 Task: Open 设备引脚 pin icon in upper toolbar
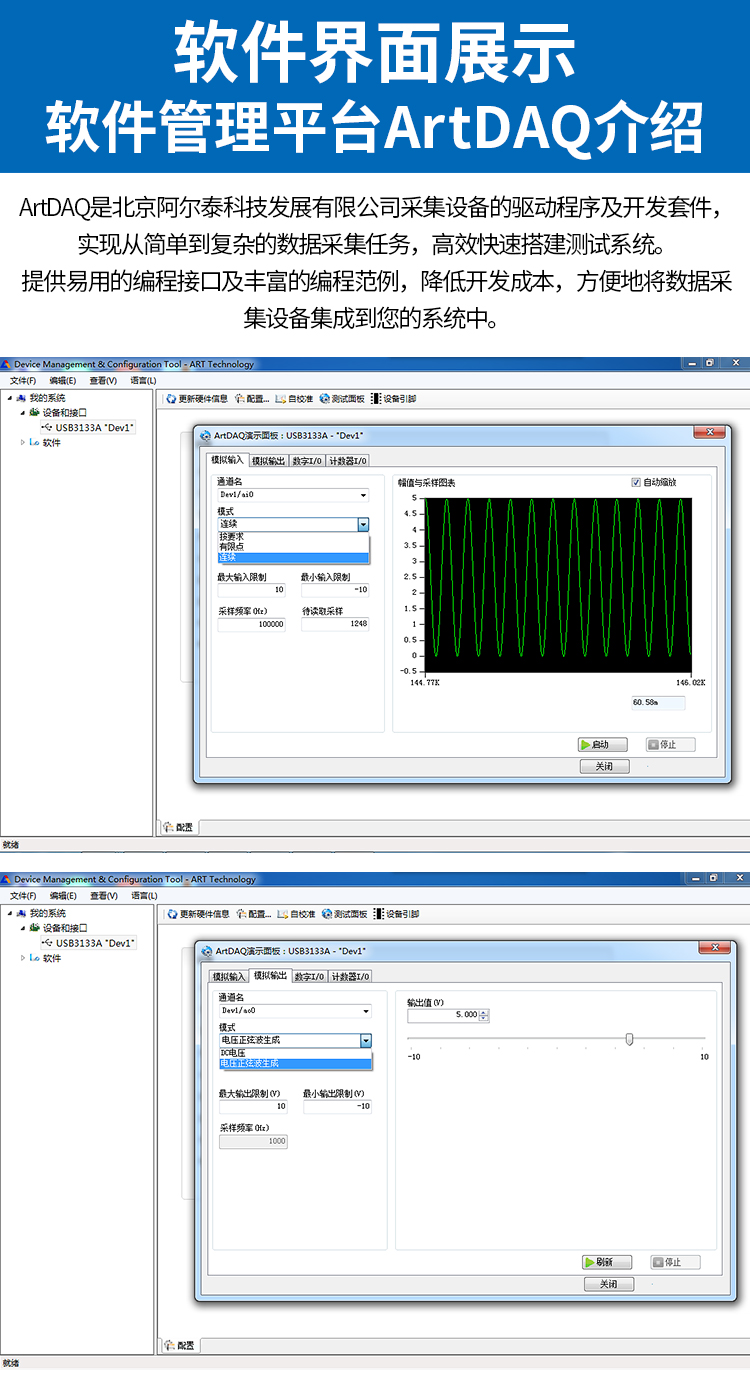coord(376,399)
